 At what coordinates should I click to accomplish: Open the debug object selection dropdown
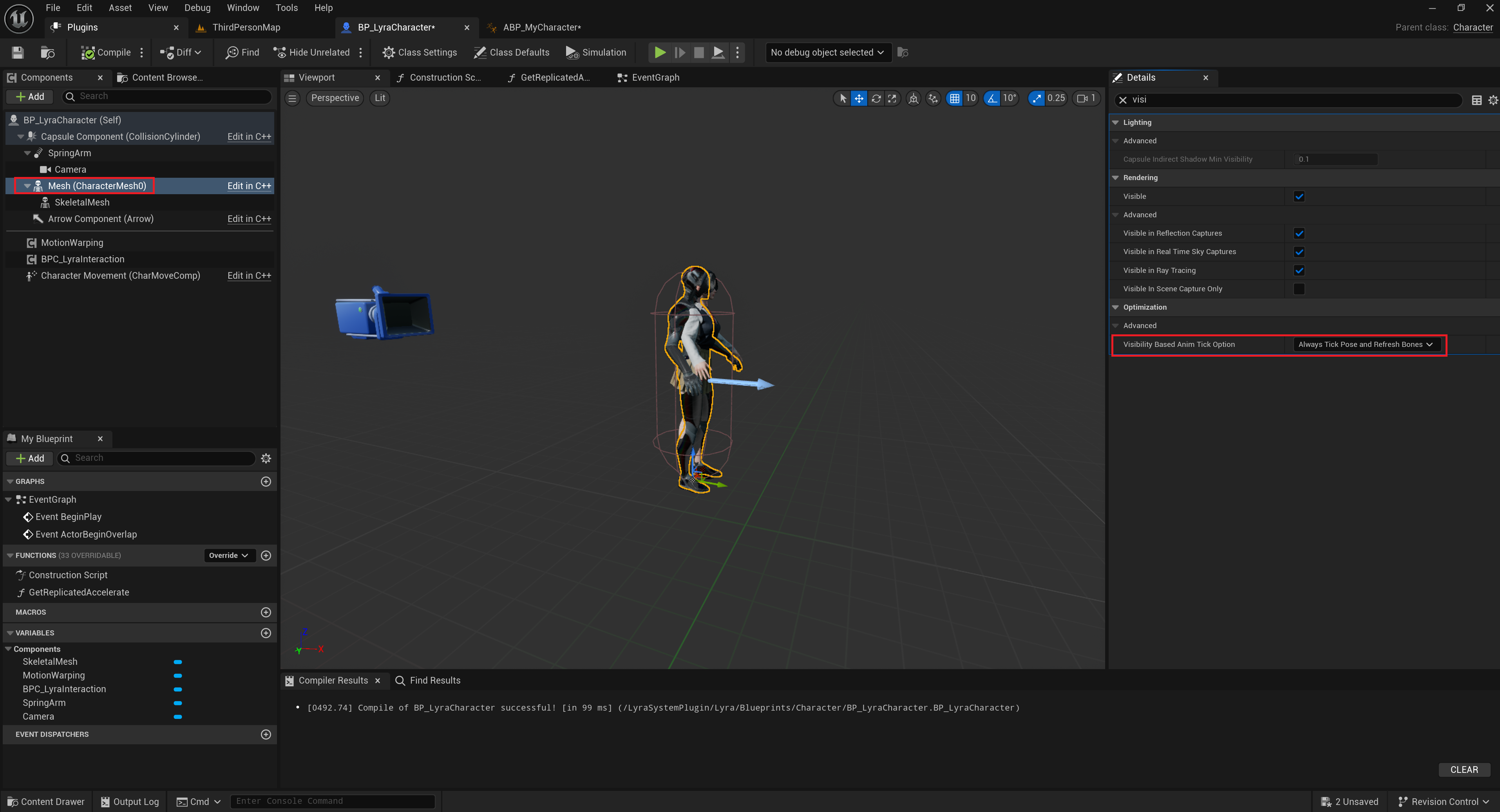tap(827, 52)
